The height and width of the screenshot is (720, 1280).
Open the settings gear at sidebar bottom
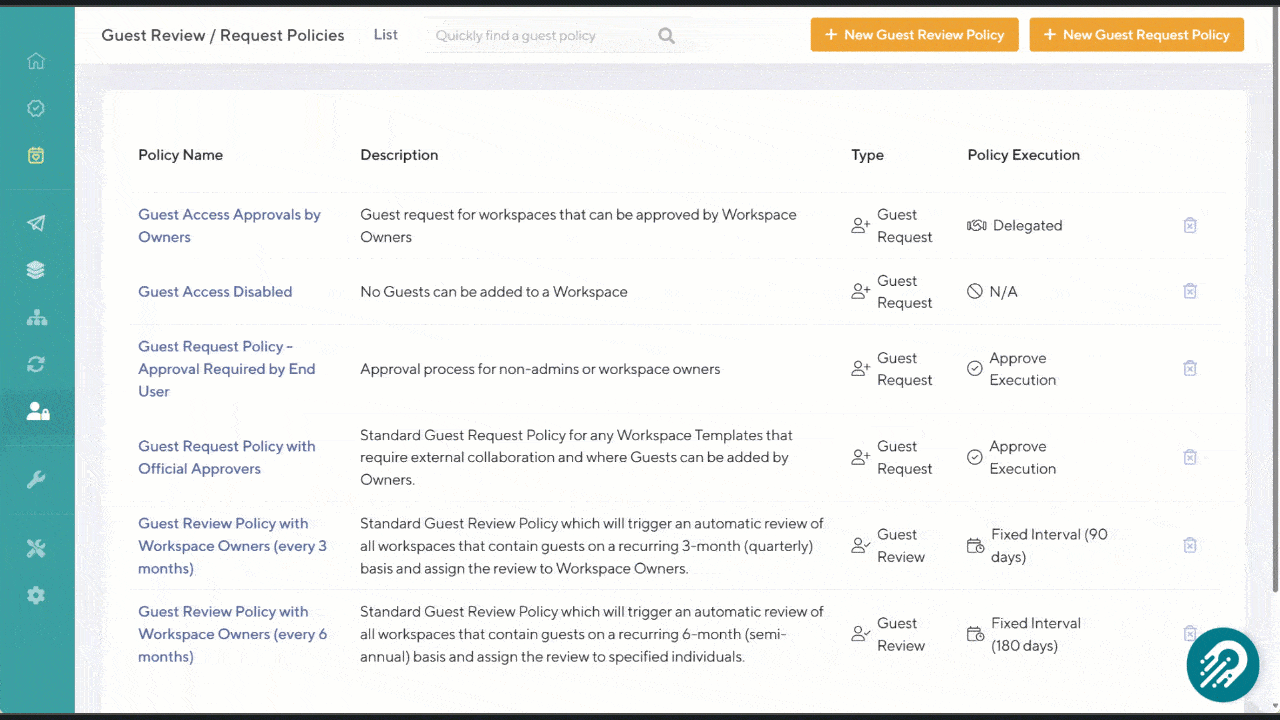pos(36,595)
